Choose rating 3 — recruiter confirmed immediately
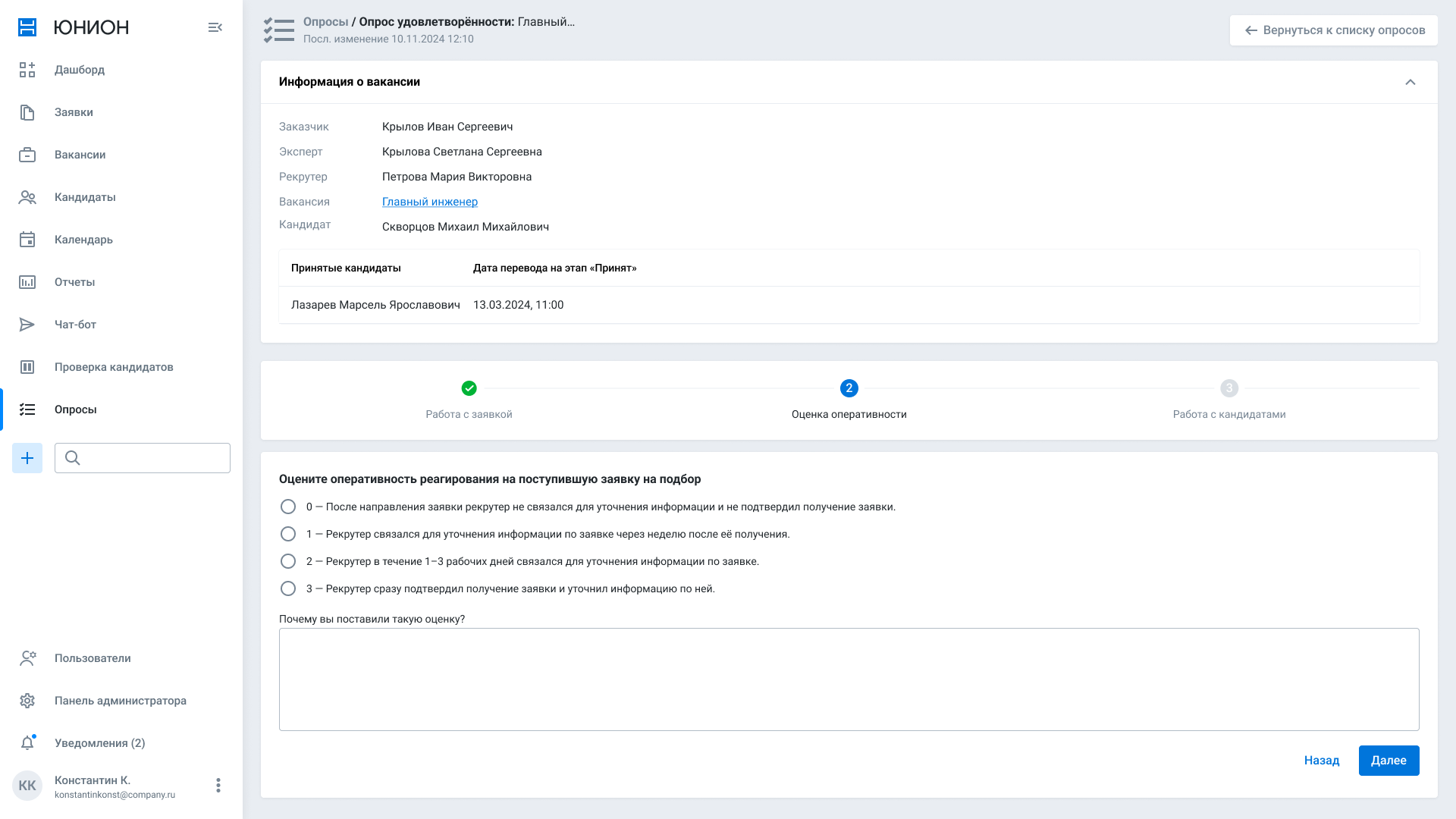 click(x=288, y=588)
